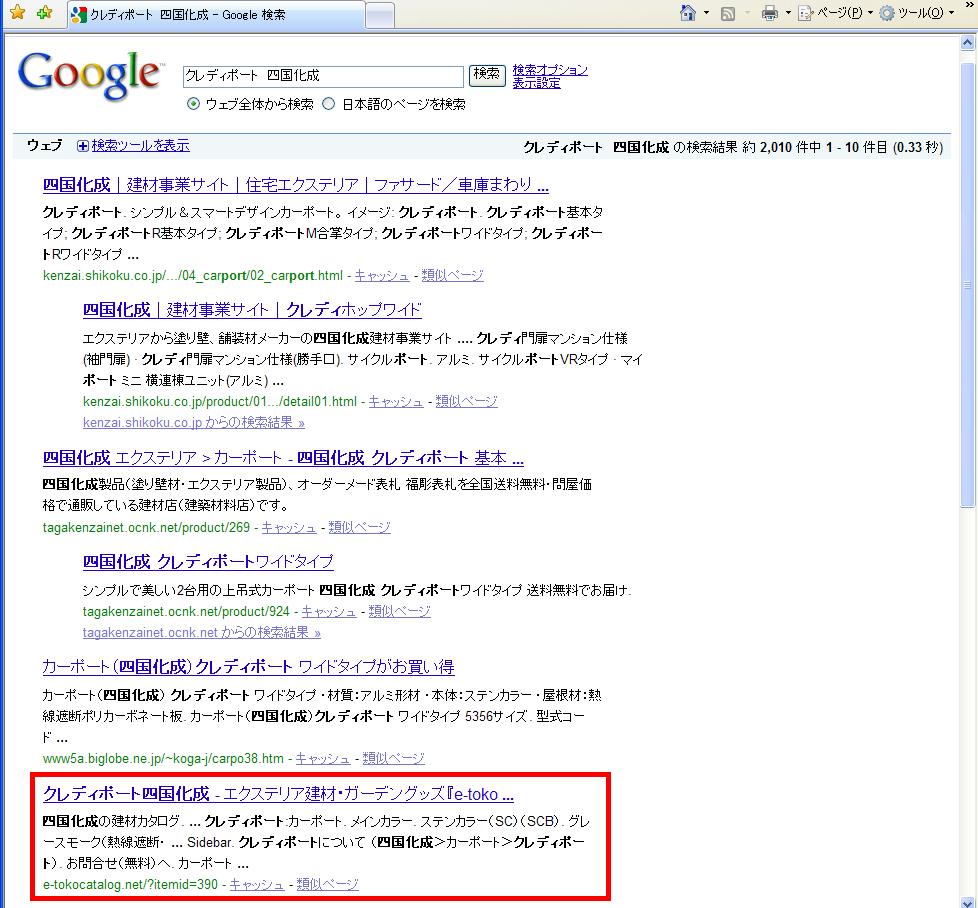The image size is (978, 908).
Task: Open the 検索オプション link
Action: click(x=550, y=70)
